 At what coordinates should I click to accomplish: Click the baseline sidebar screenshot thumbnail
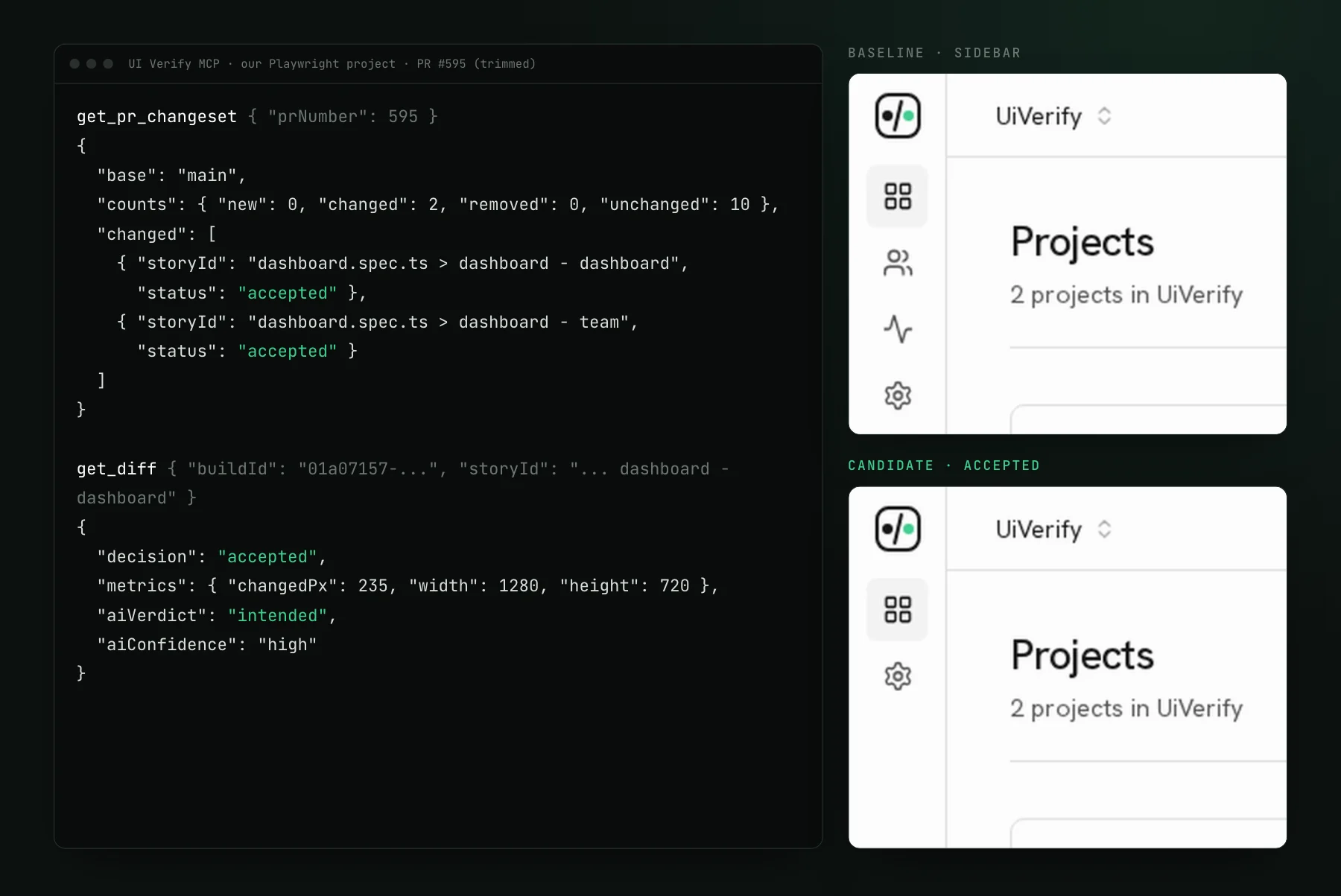click(1068, 254)
